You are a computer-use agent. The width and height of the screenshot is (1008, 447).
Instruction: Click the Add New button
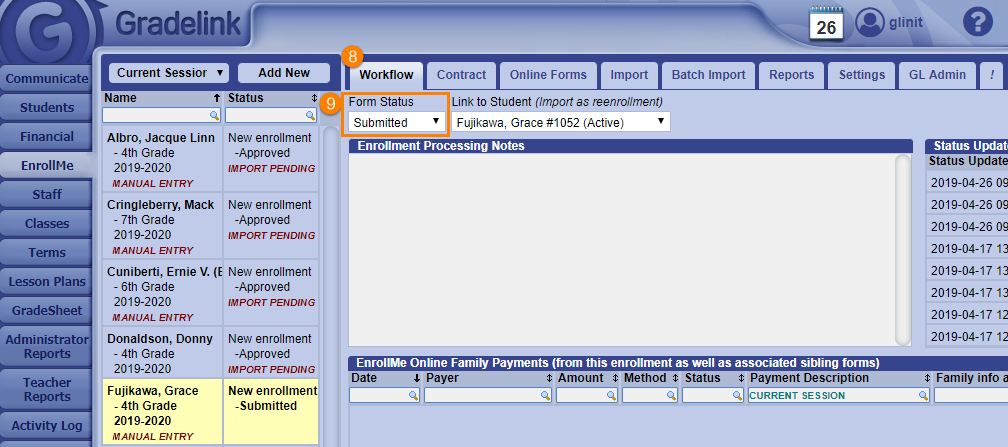click(x=284, y=73)
